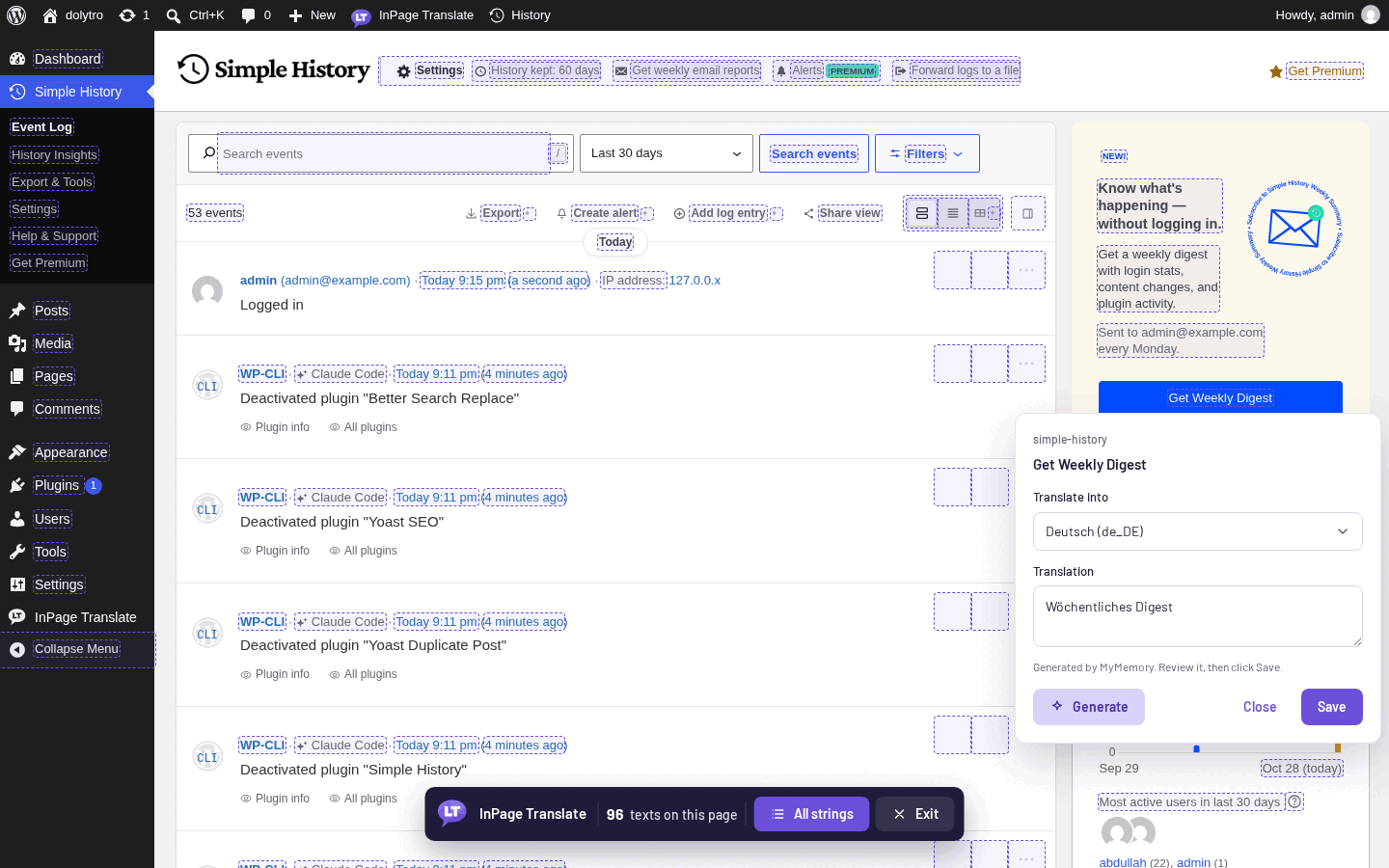Open comments from the admin bar
This screenshot has height=868, width=1389.
256,15
